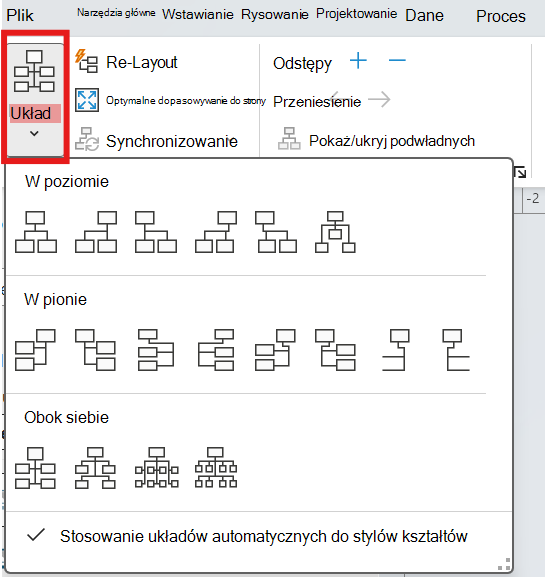This screenshot has height=577, width=545.
Task: Select eighth W pionie layout icon
Action: (x=456, y=350)
